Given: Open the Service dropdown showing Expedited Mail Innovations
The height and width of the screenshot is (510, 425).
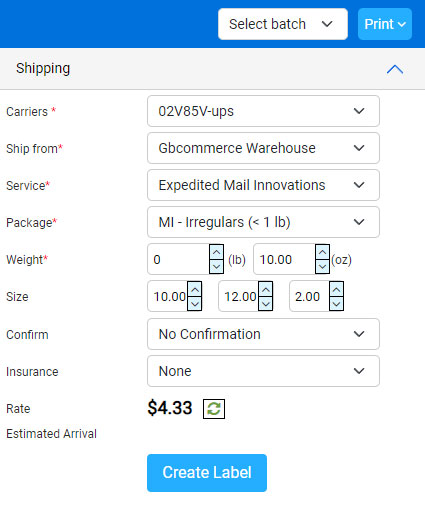Looking at the screenshot, I should pyautogui.click(x=263, y=185).
